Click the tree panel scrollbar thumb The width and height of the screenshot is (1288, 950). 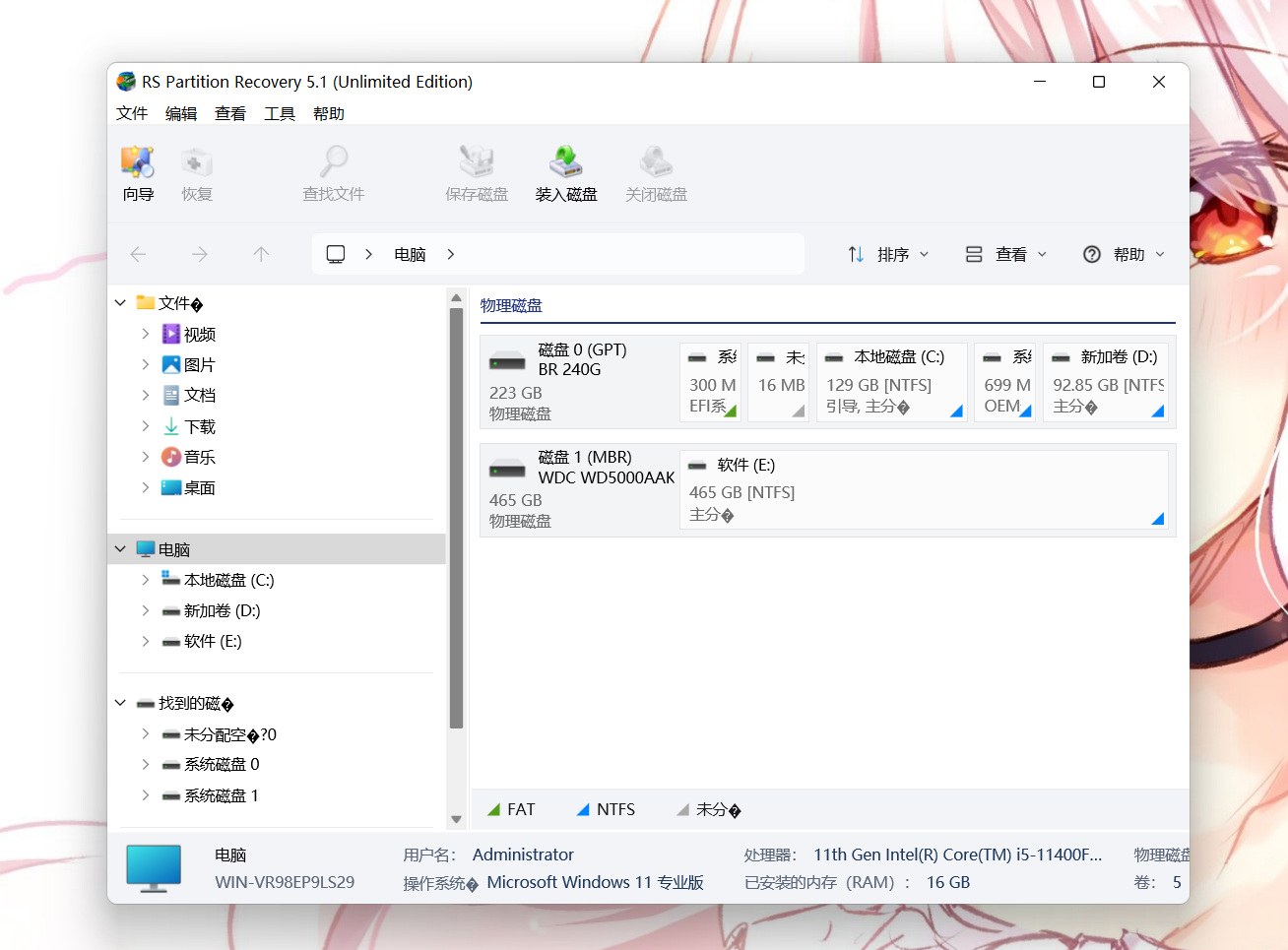coord(456,518)
